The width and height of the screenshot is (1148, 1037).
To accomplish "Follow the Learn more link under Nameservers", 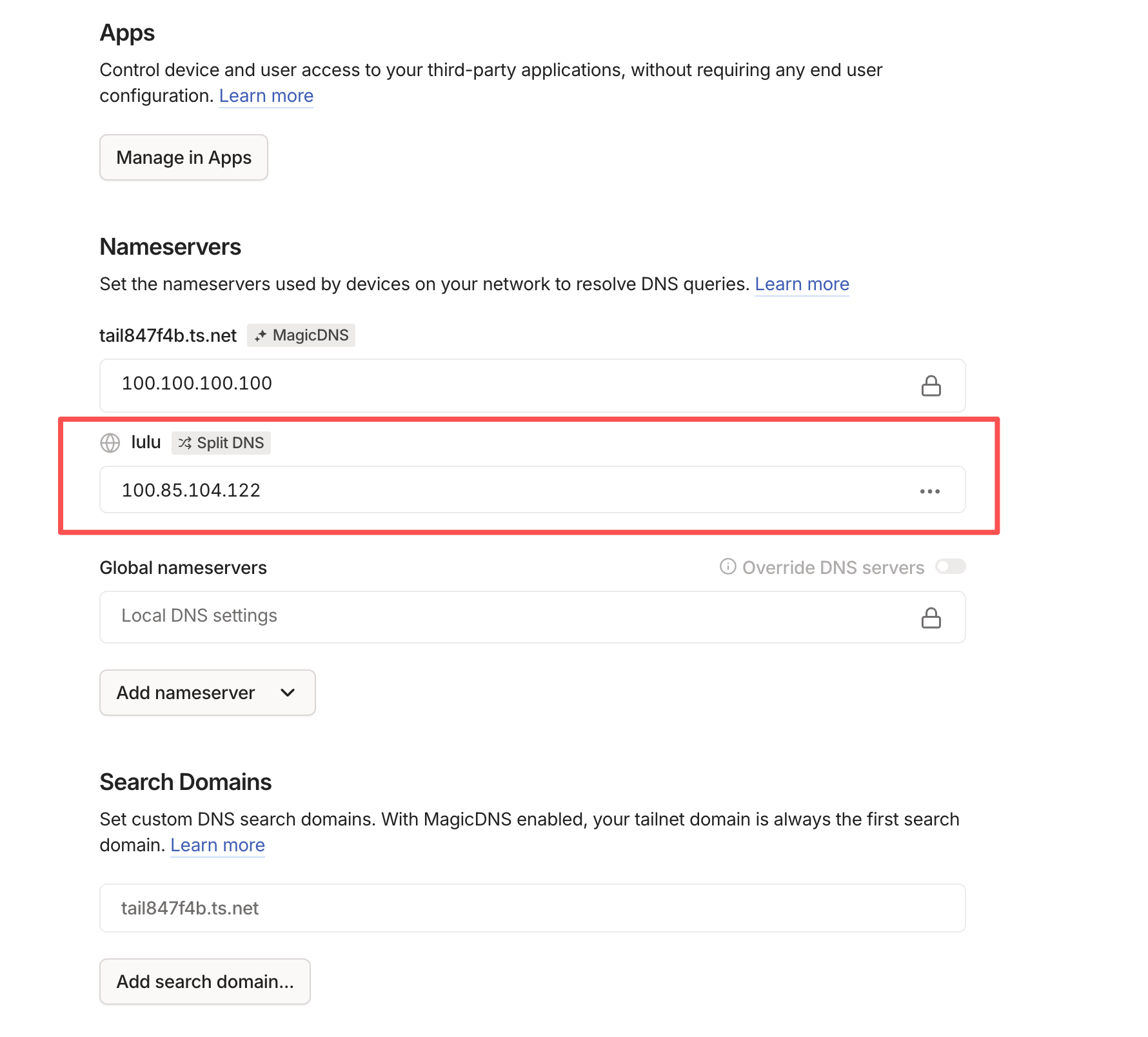I will pos(802,284).
